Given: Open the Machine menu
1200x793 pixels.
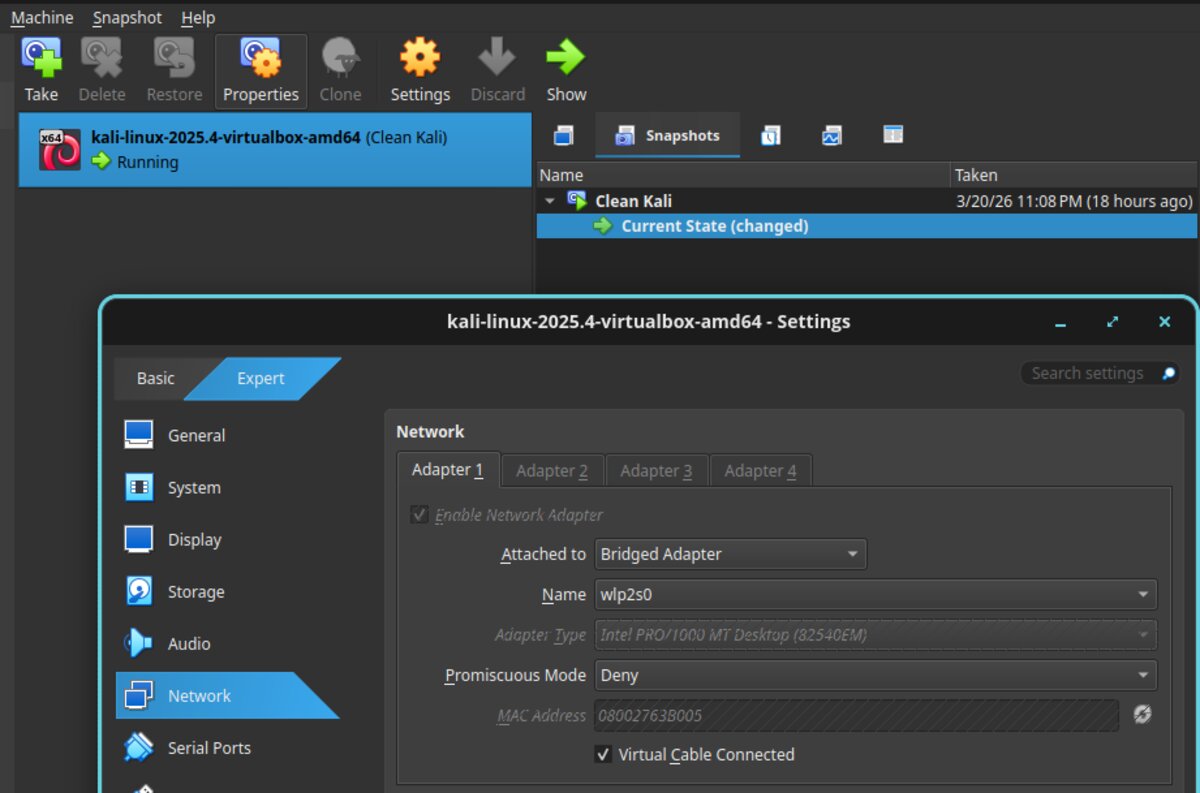Looking at the screenshot, I should pyautogui.click(x=41, y=17).
